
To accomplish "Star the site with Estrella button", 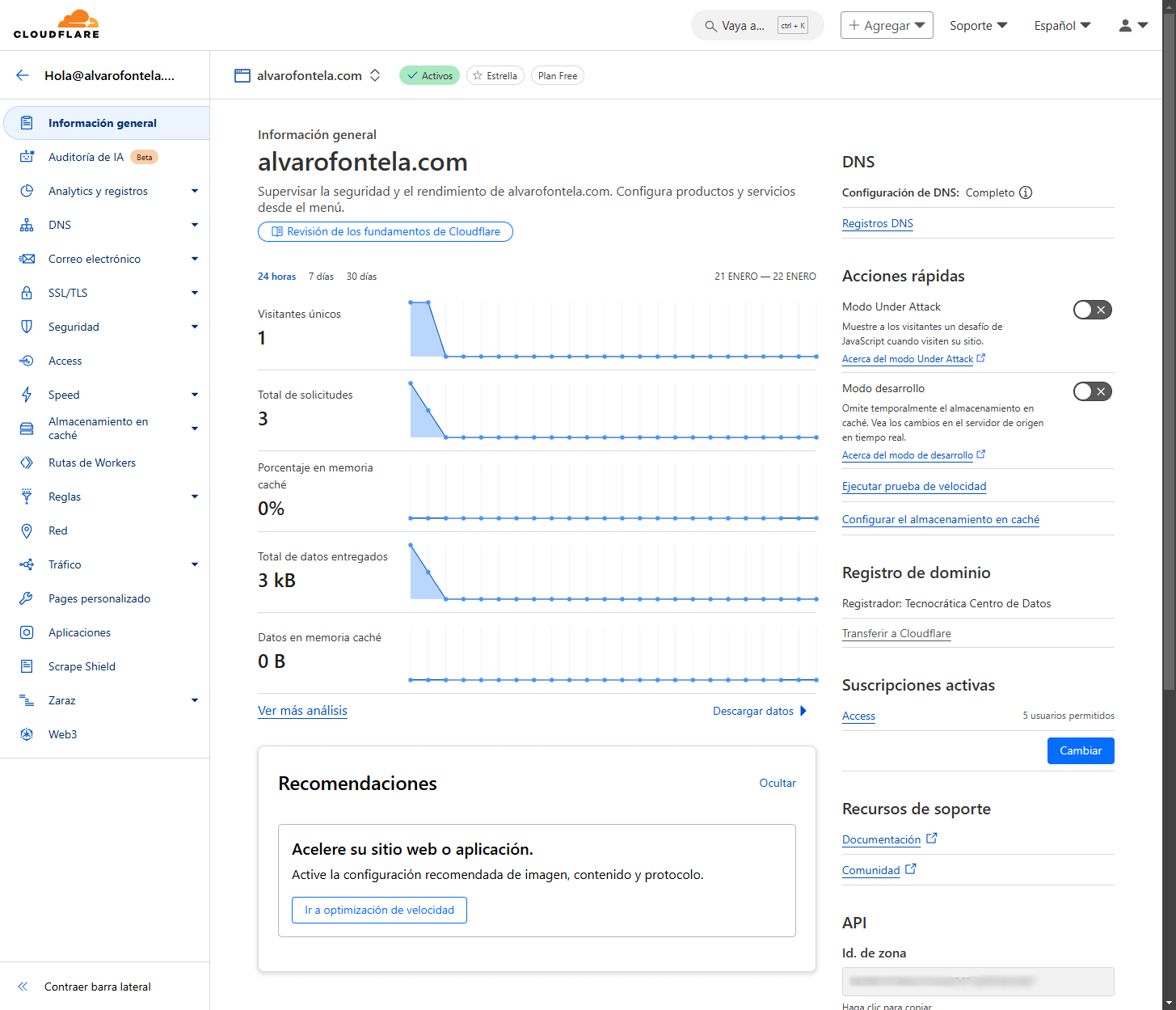I will pyautogui.click(x=495, y=75).
